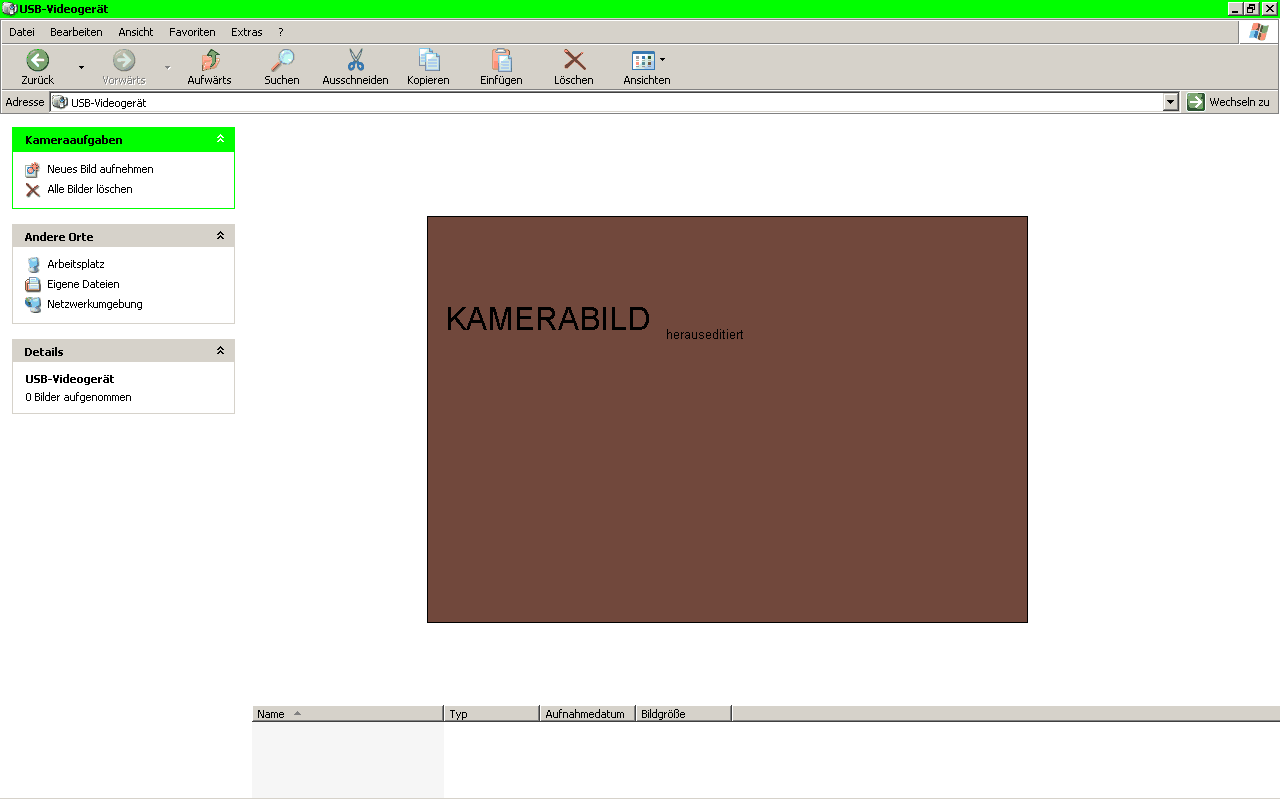
Task: Click the Arbeitsplatz computer icon
Action: tap(33, 265)
